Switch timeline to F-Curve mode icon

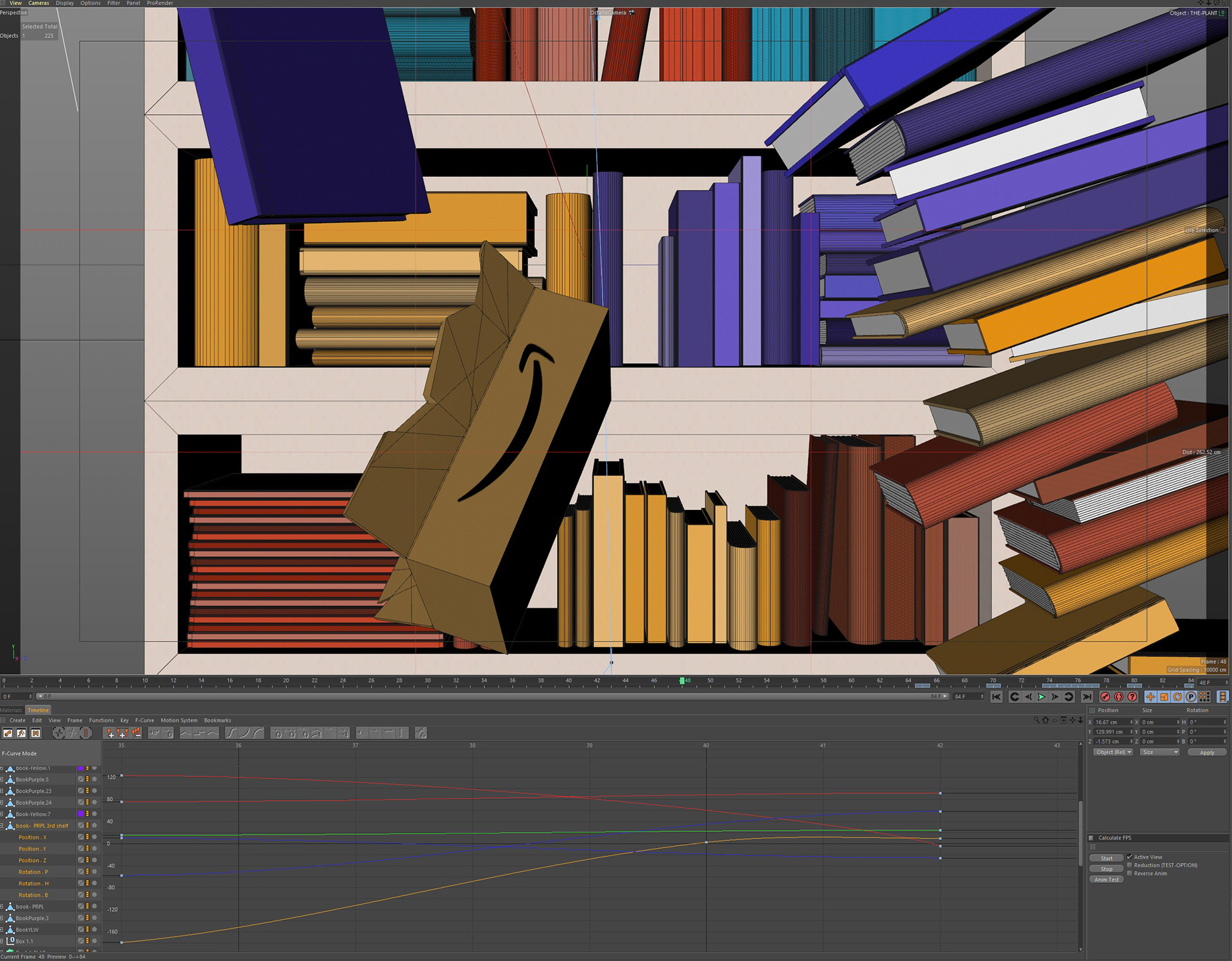[x=22, y=733]
